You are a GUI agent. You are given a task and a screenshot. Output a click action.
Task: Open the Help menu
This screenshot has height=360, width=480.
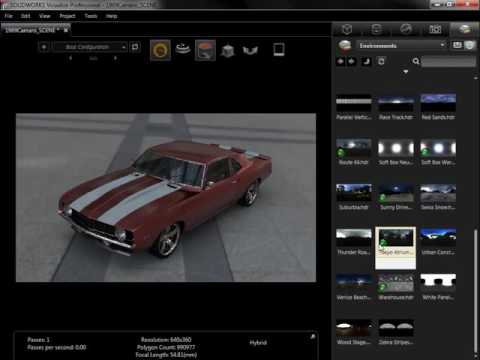click(111, 16)
